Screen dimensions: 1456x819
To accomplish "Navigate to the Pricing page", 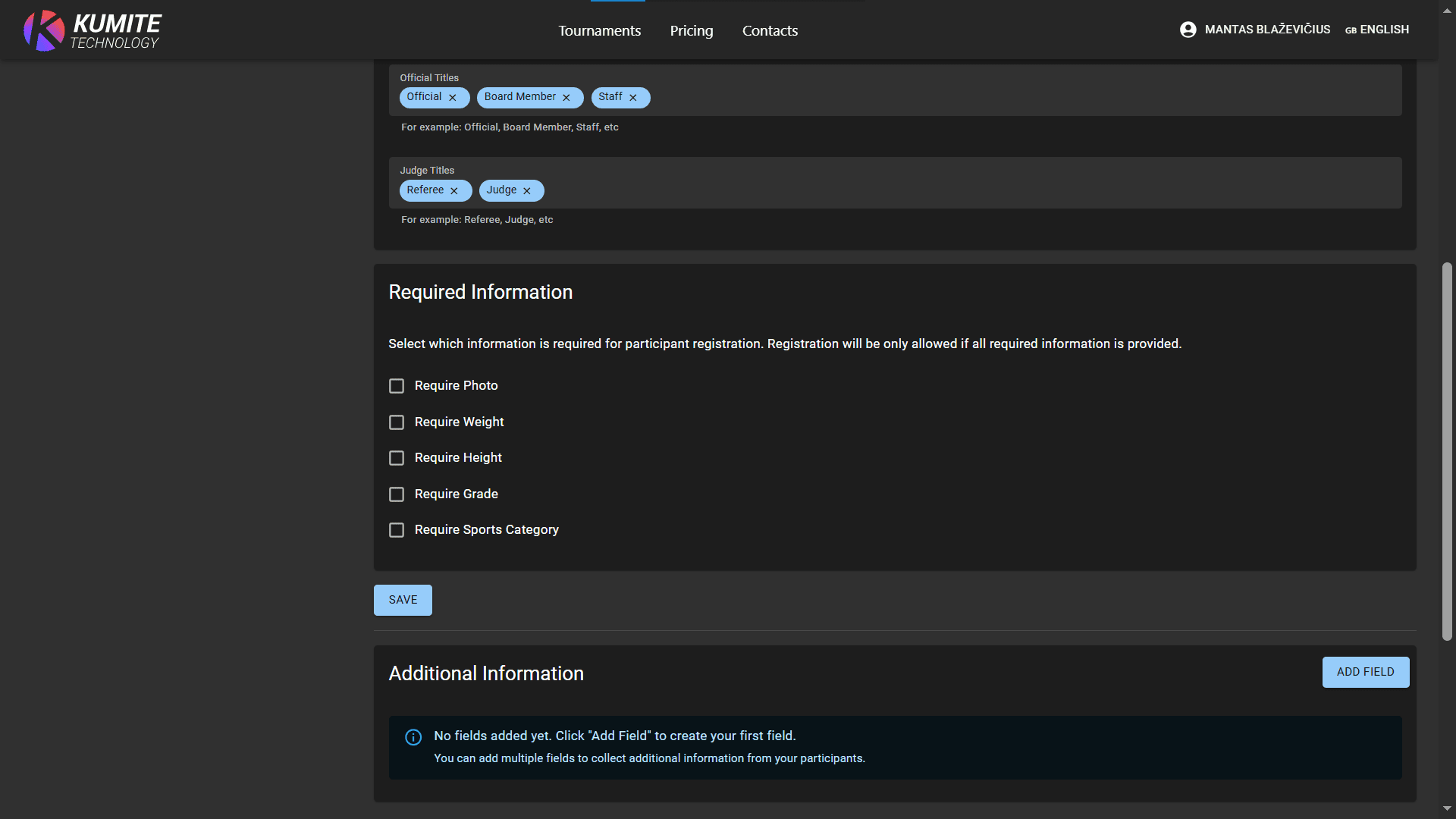I will [691, 30].
